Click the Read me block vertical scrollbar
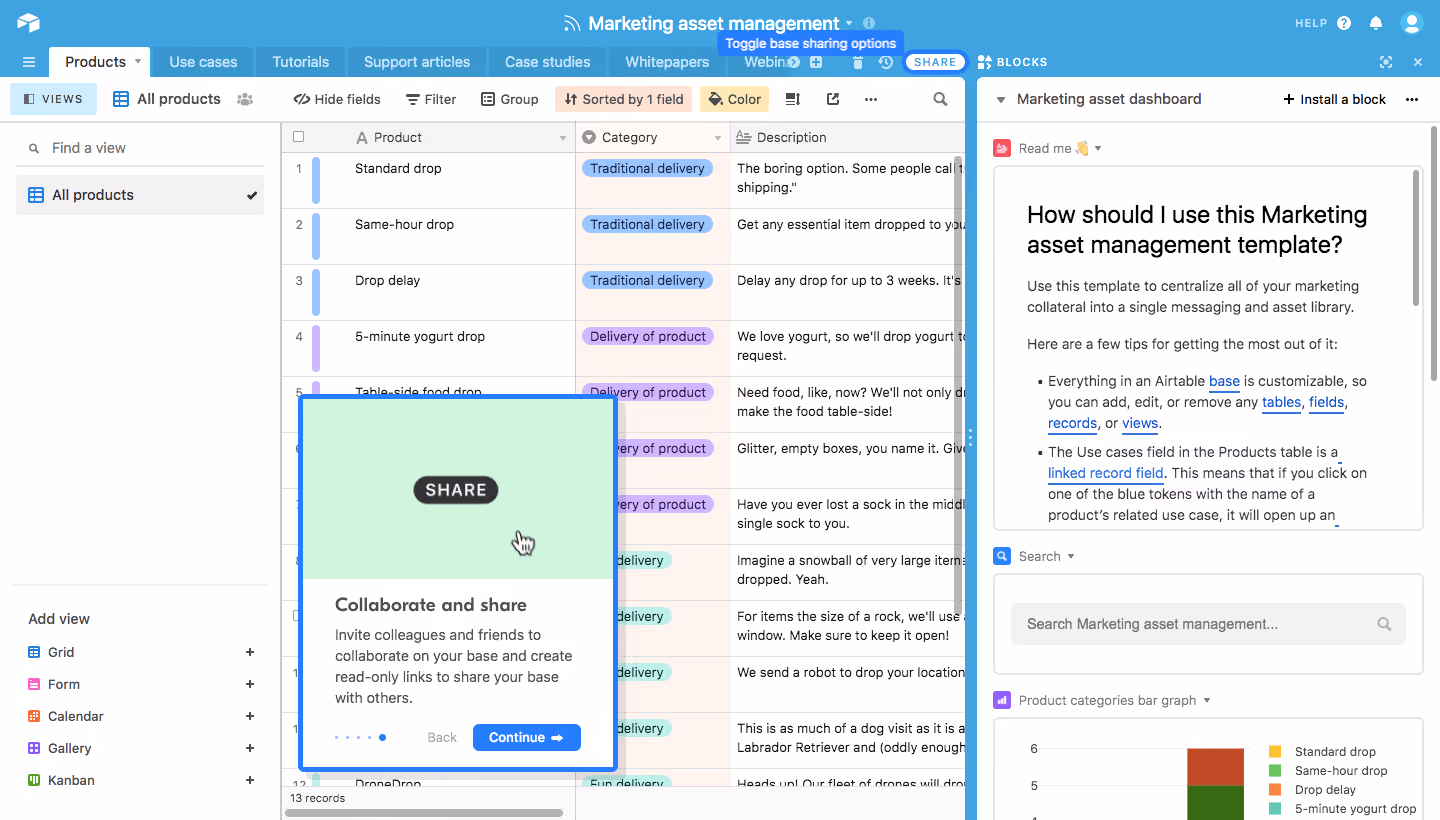 tap(1416, 238)
